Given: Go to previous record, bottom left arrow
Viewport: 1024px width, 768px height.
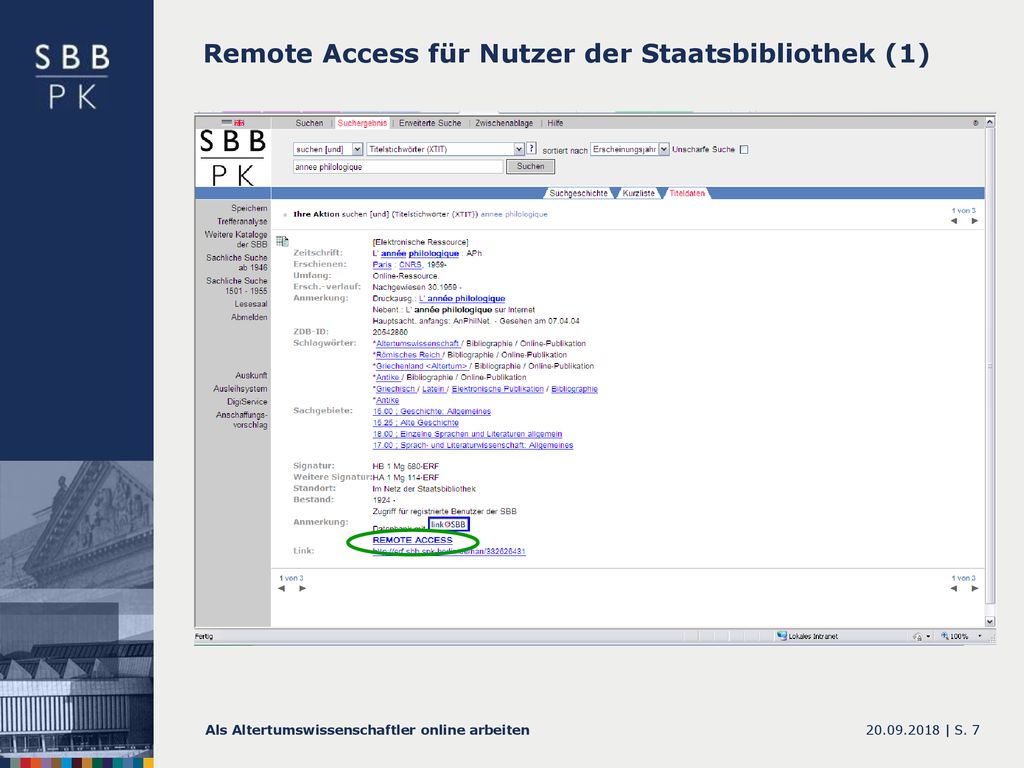Looking at the screenshot, I should pyautogui.click(x=281, y=588).
